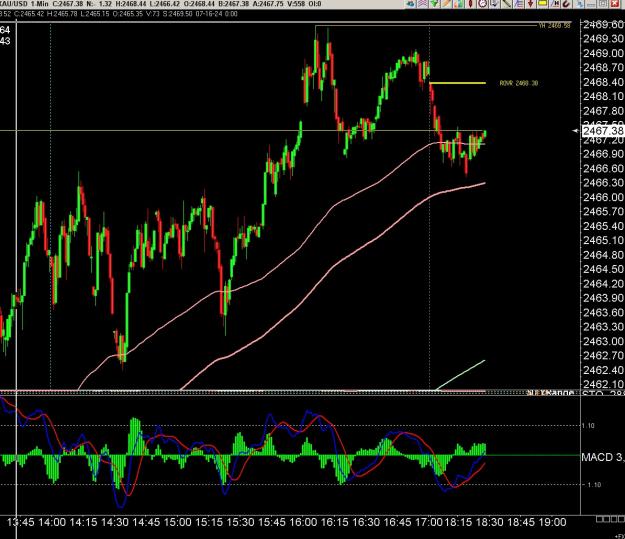Click the 2469.00 price axis label
The height and width of the screenshot is (539, 625).
point(603,53)
